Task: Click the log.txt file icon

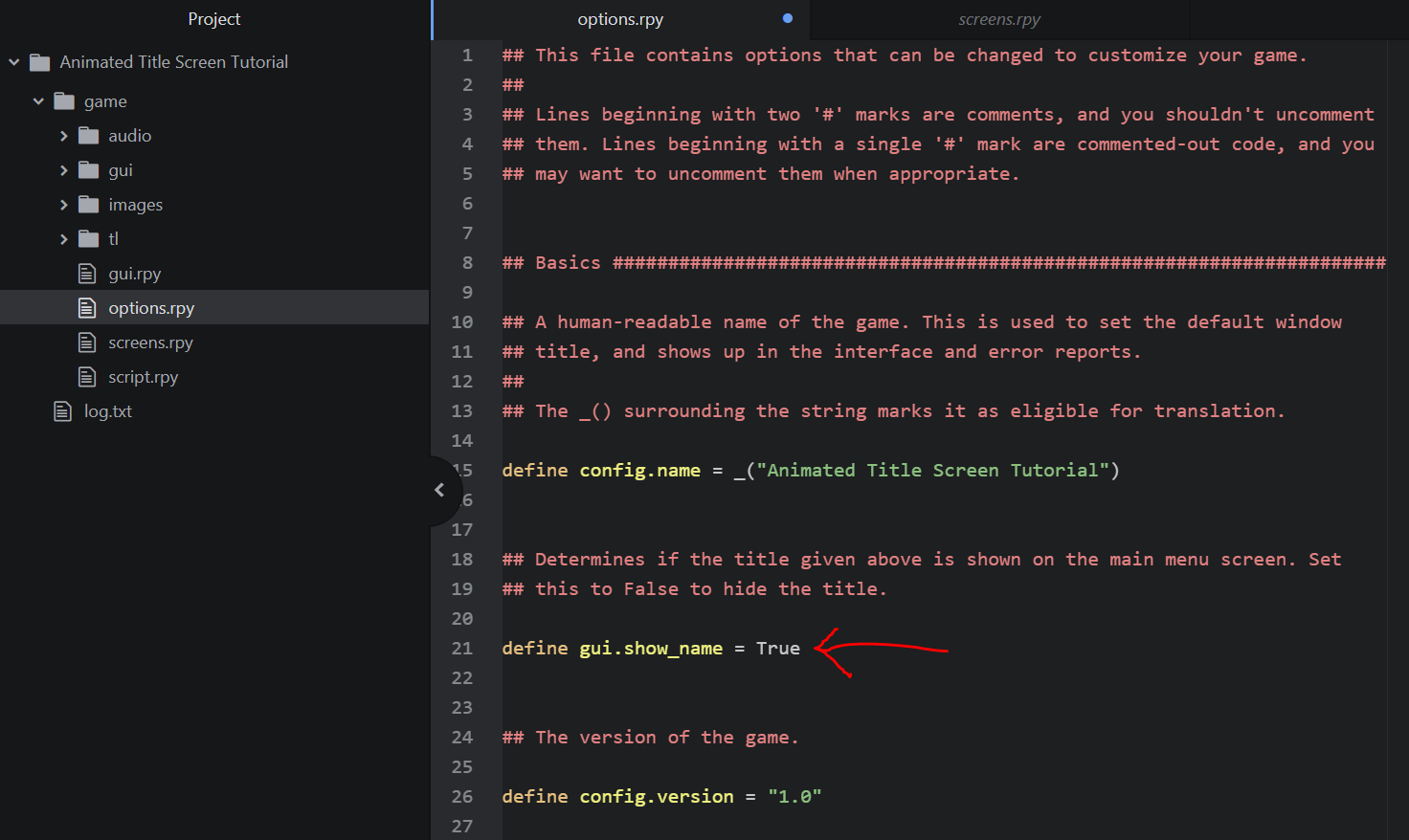Action: 63,411
